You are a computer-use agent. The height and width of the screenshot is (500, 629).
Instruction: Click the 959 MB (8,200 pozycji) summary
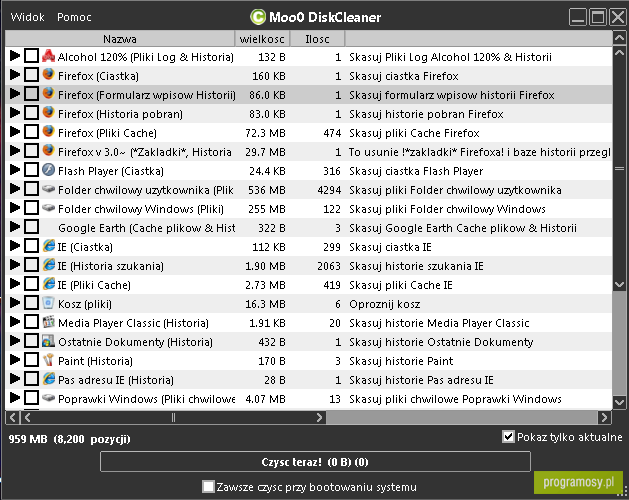(70, 439)
